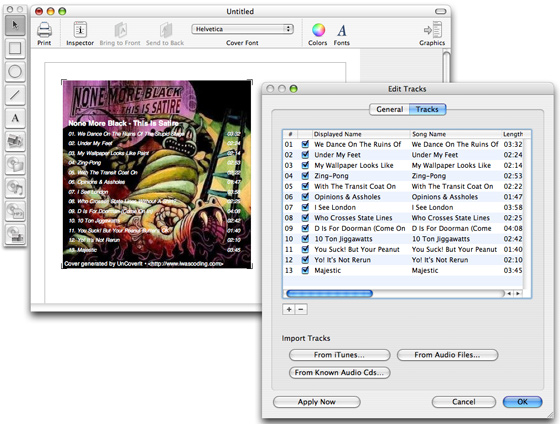Screen dimensions: 560x424
Task: Open the Helvetica cover font dropdown
Action: (242, 29)
